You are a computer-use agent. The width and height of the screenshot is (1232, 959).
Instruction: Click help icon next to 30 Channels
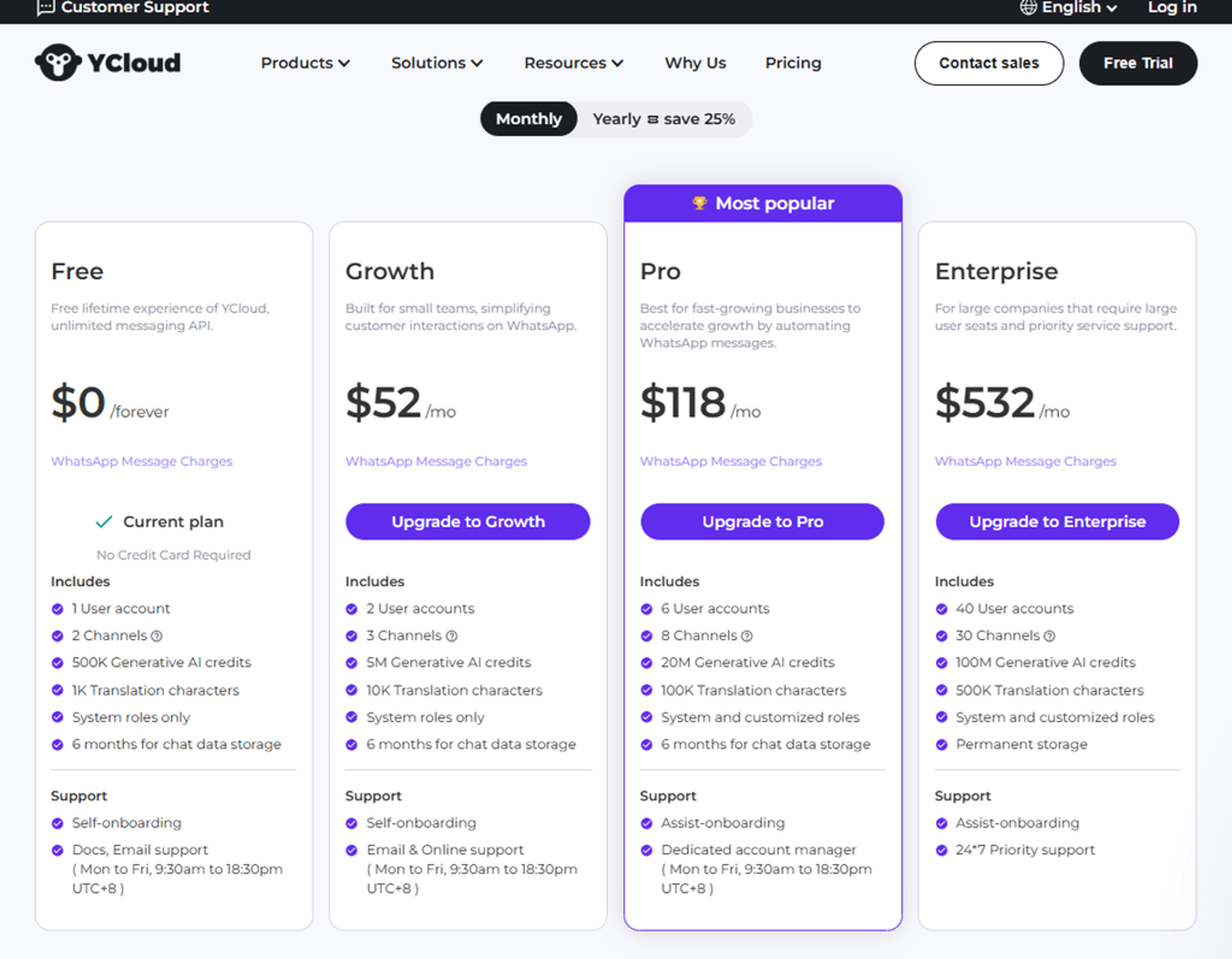(x=1049, y=636)
